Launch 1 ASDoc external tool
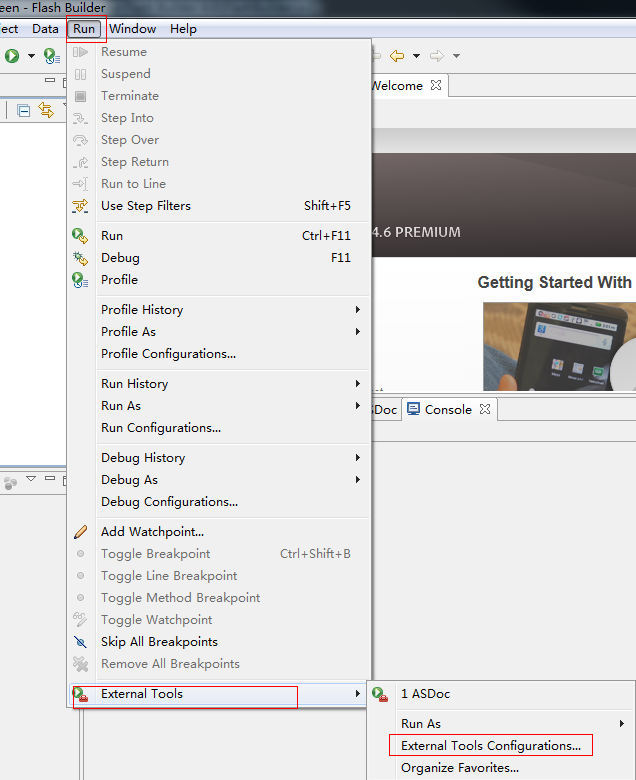The width and height of the screenshot is (636, 780). (501, 694)
